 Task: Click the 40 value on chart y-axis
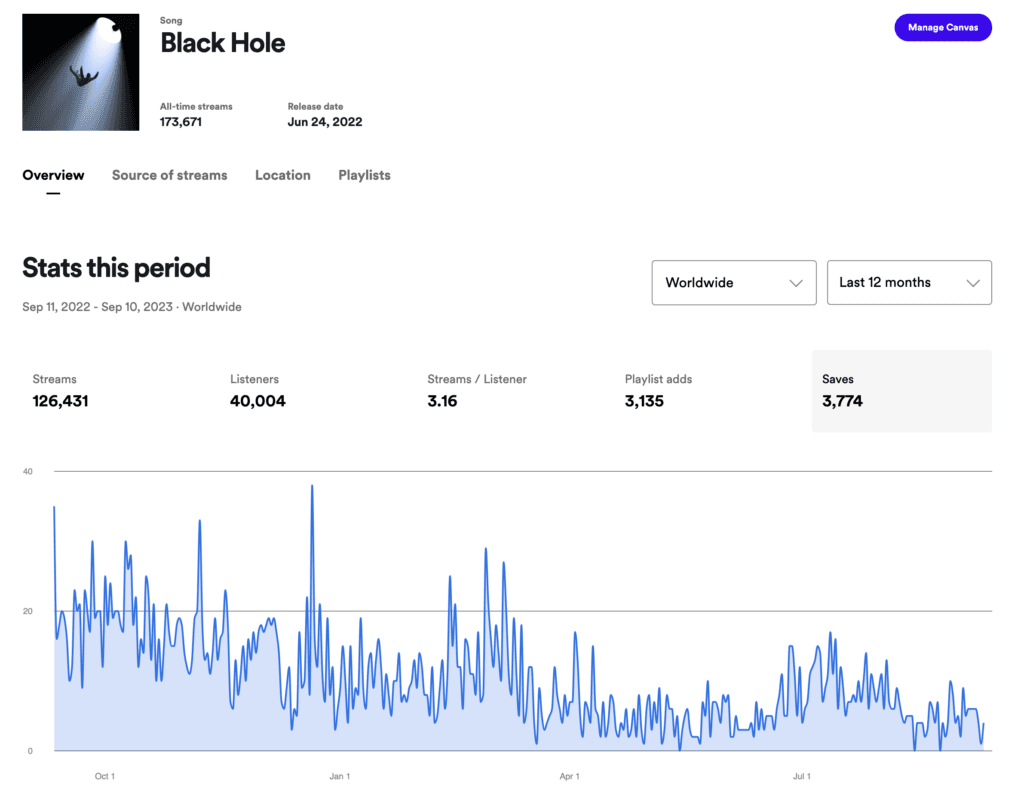[x=27, y=472]
